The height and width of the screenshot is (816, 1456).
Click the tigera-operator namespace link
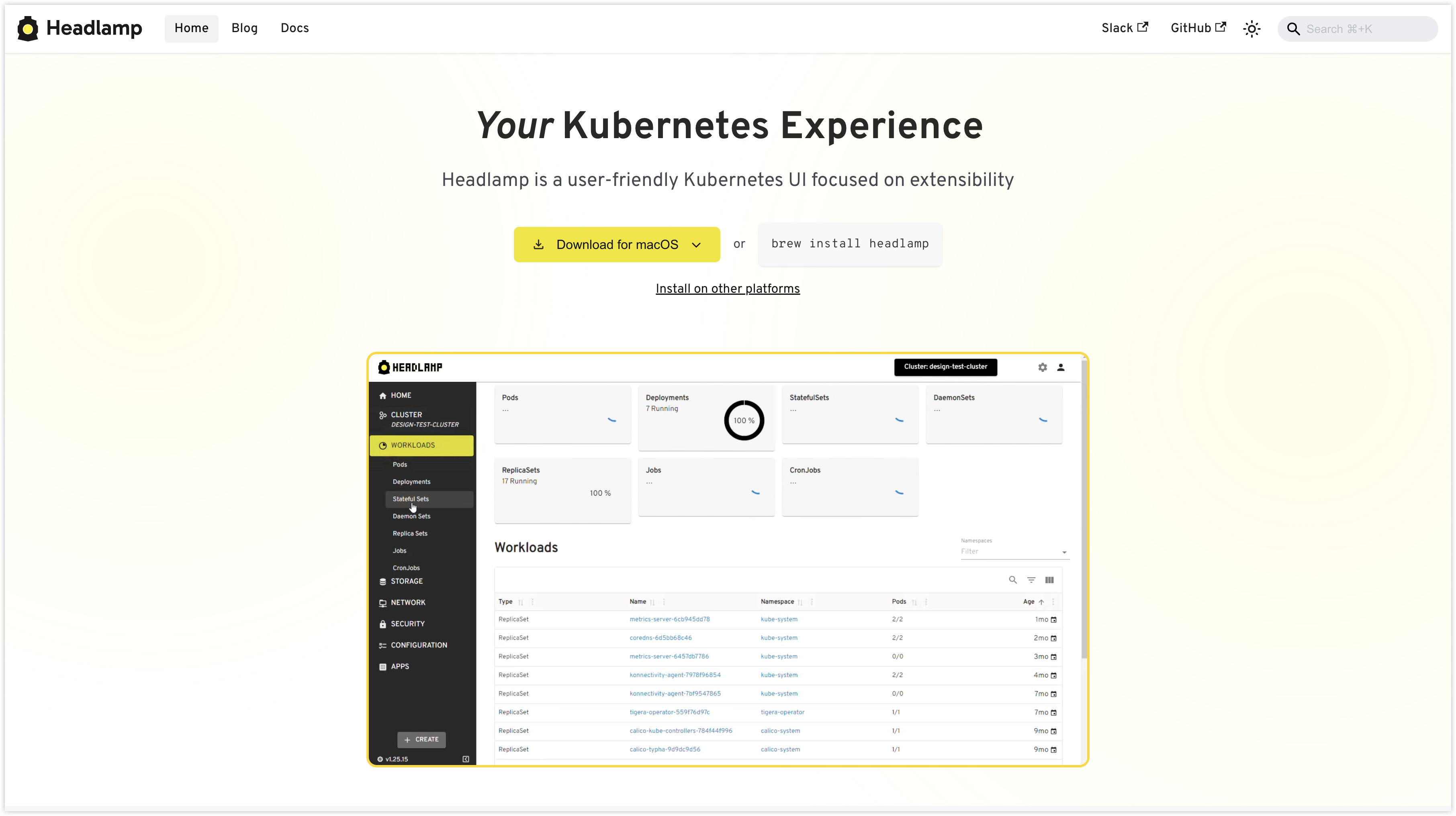782,712
